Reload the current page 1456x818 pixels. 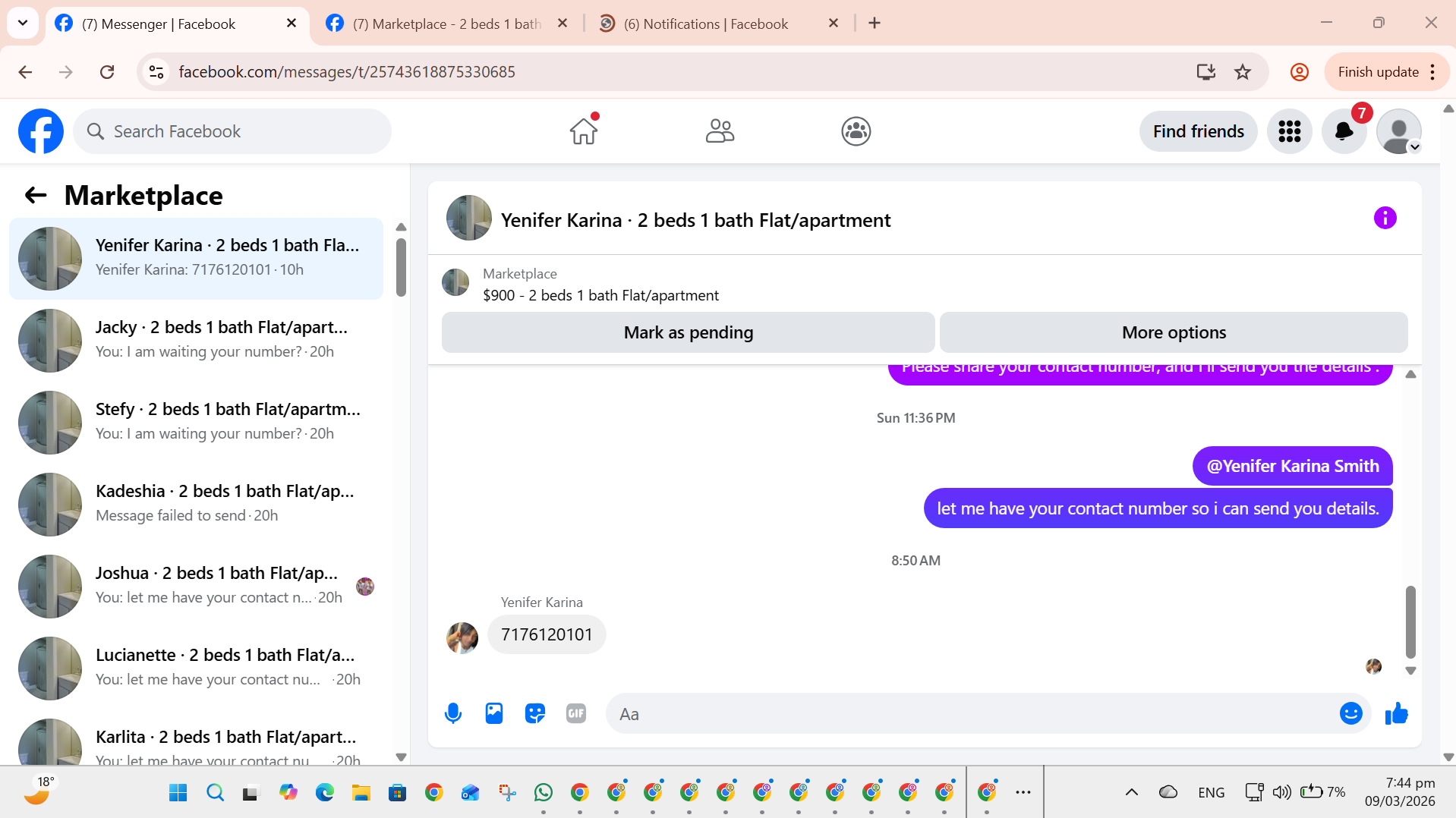(107, 72)
